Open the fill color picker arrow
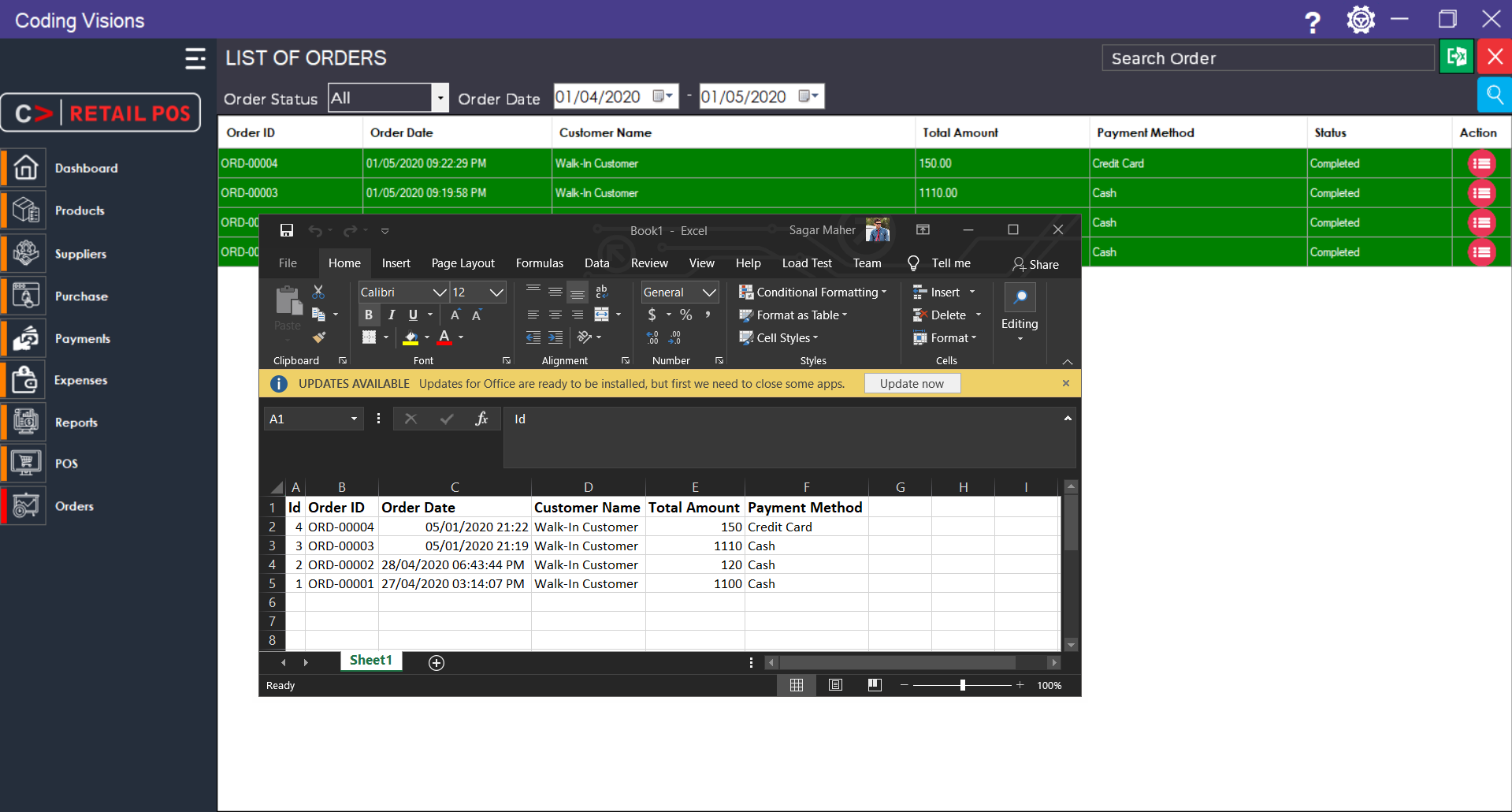Image resolution: width=1512 pixels, height=812 pixels. click(x=427, y=337)
